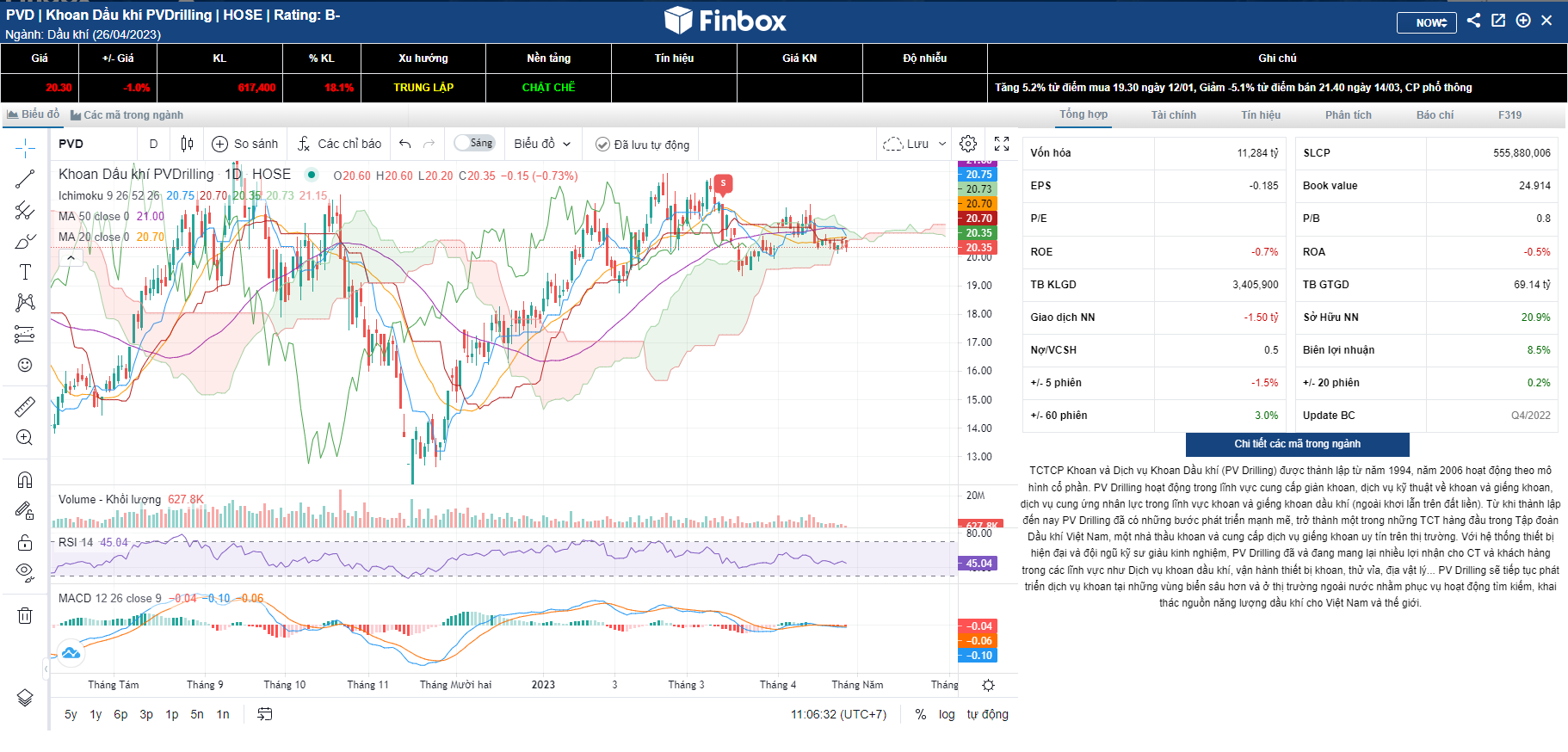Open Các chỉ báo indicators dialog
The image size is (1568, 752).
click(339, 144)
